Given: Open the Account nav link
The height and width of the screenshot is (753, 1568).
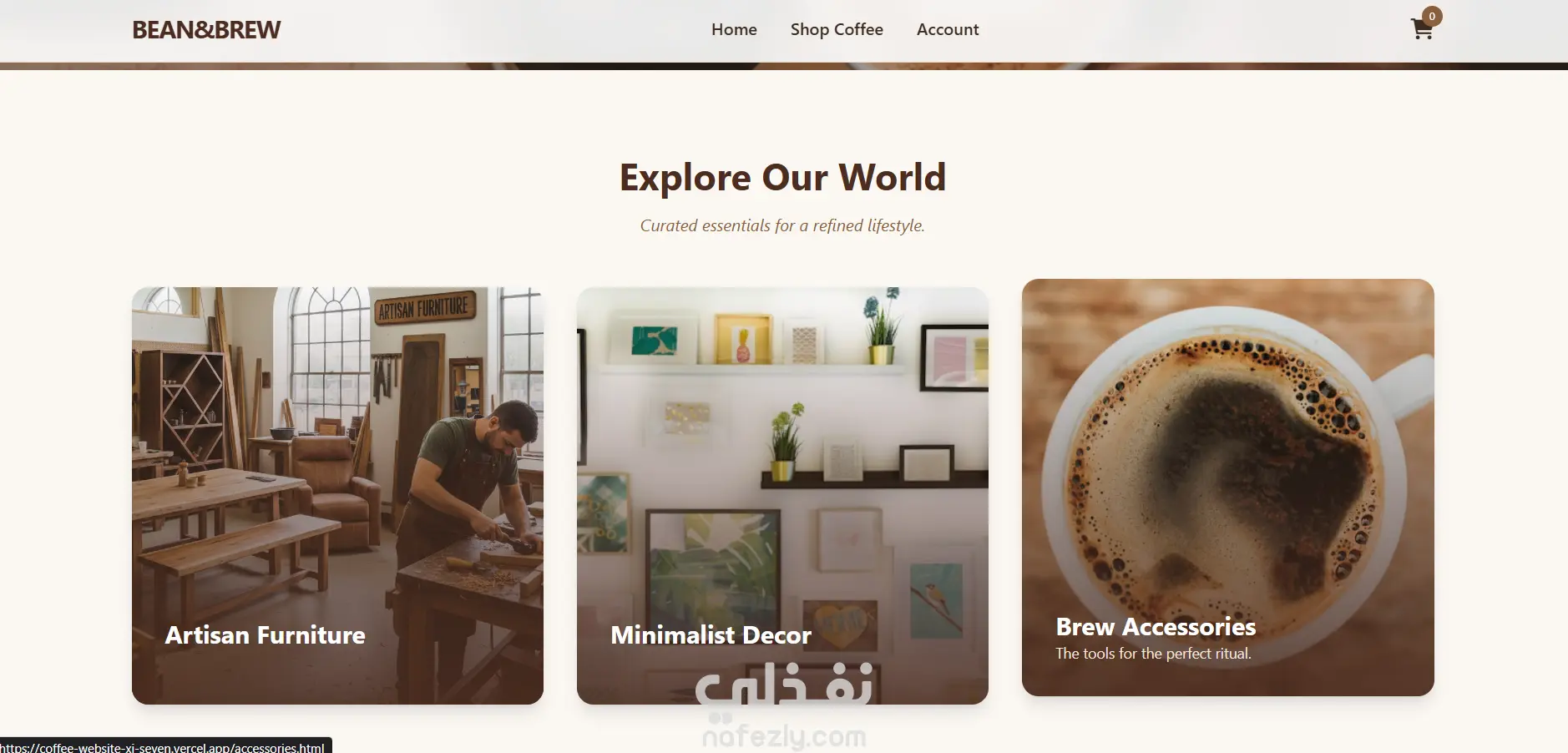Looking at the screenshot, I should click(948, 29).
